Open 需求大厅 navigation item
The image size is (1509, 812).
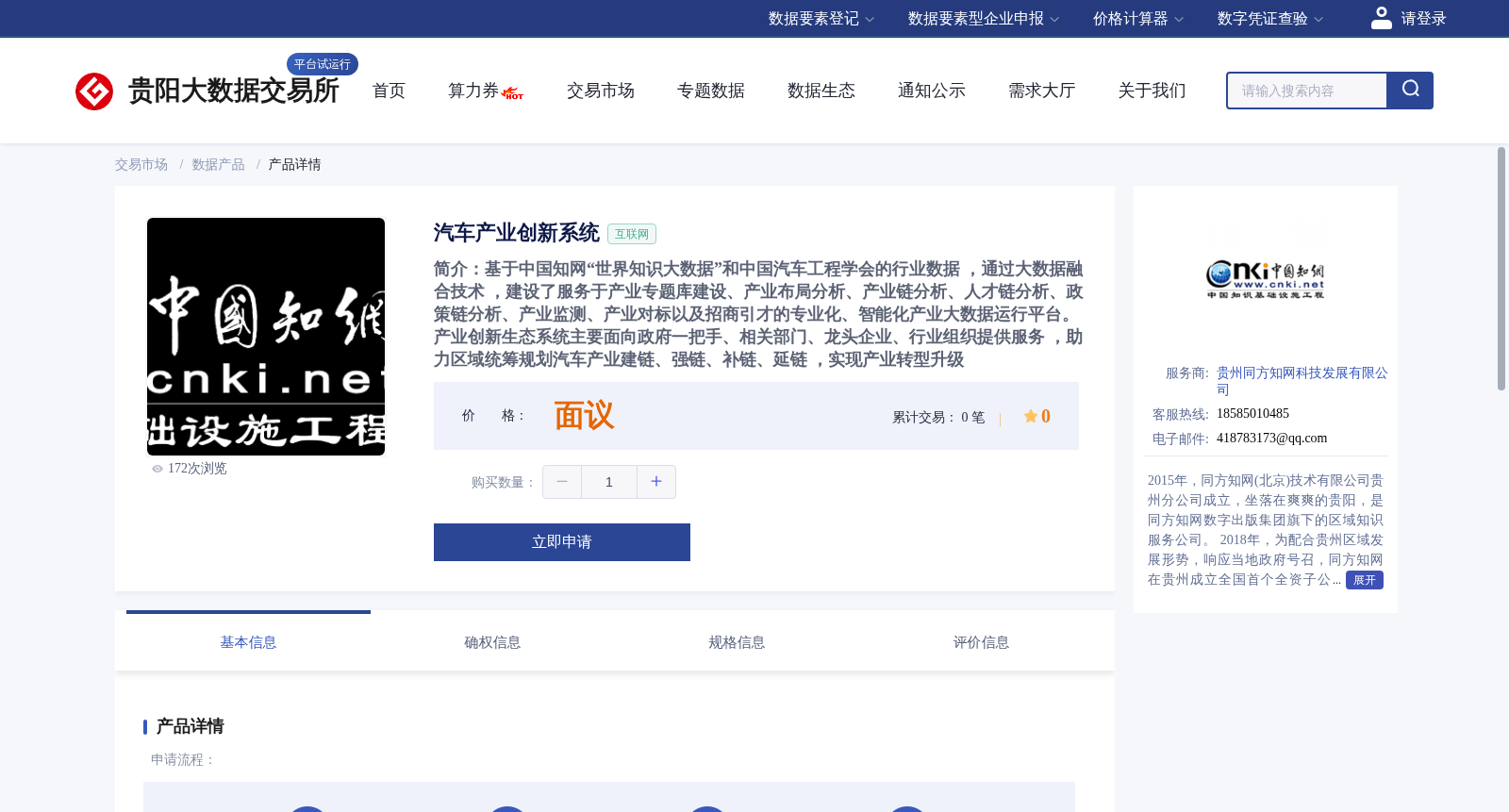tap(1042, 91)
